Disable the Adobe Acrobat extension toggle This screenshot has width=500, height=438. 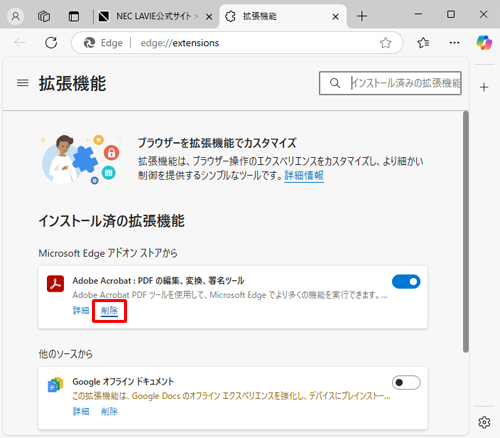point(406,282)
